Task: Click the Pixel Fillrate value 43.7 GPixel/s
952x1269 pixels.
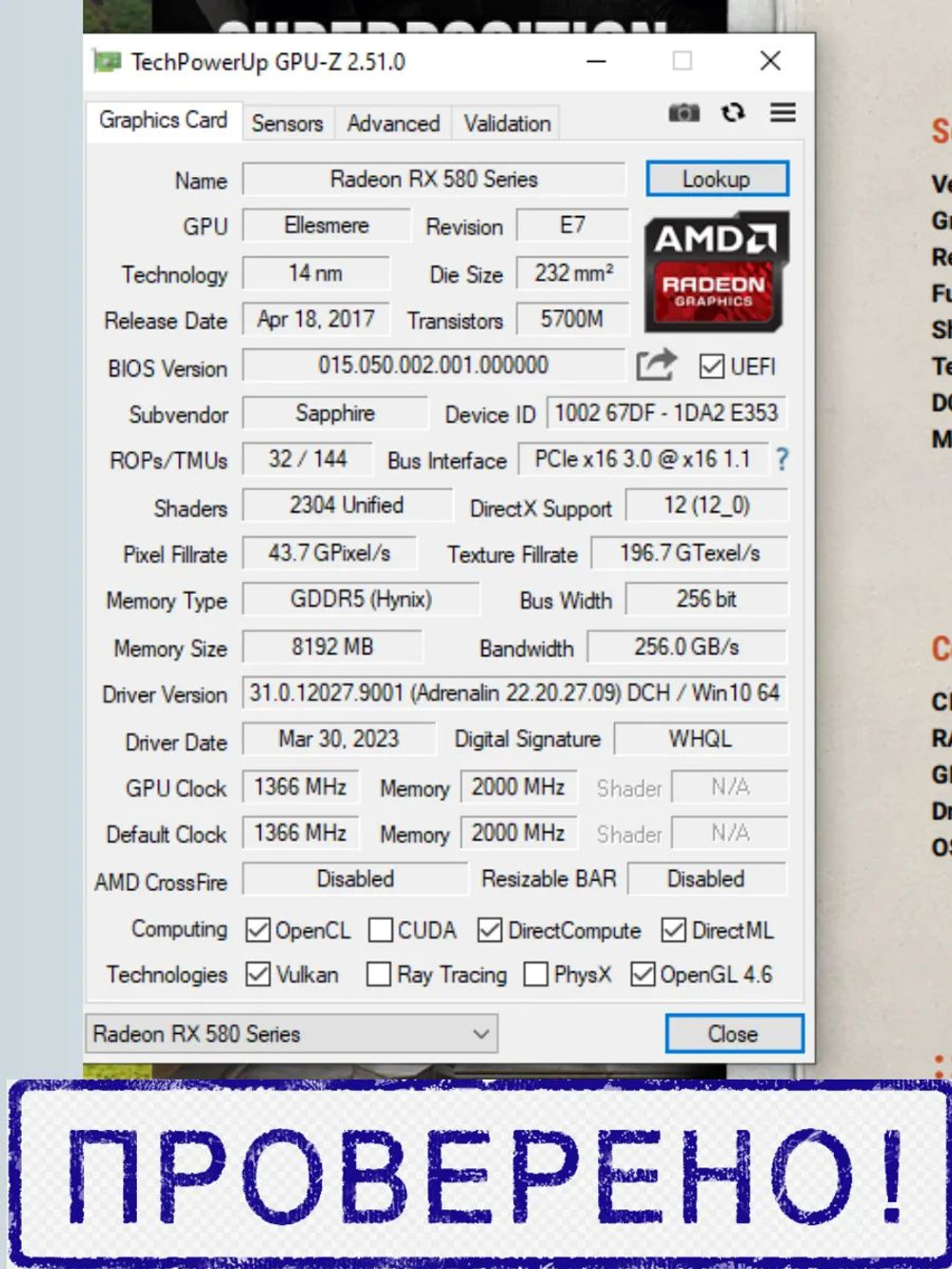Action: tap(329, 553)
